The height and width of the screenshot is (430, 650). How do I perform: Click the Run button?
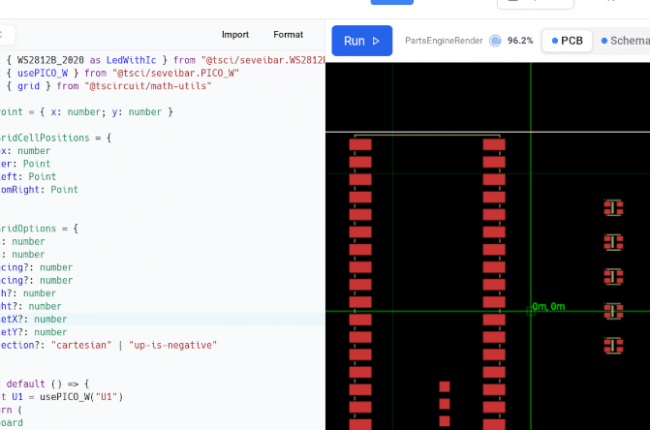click(x=362, y=41)
